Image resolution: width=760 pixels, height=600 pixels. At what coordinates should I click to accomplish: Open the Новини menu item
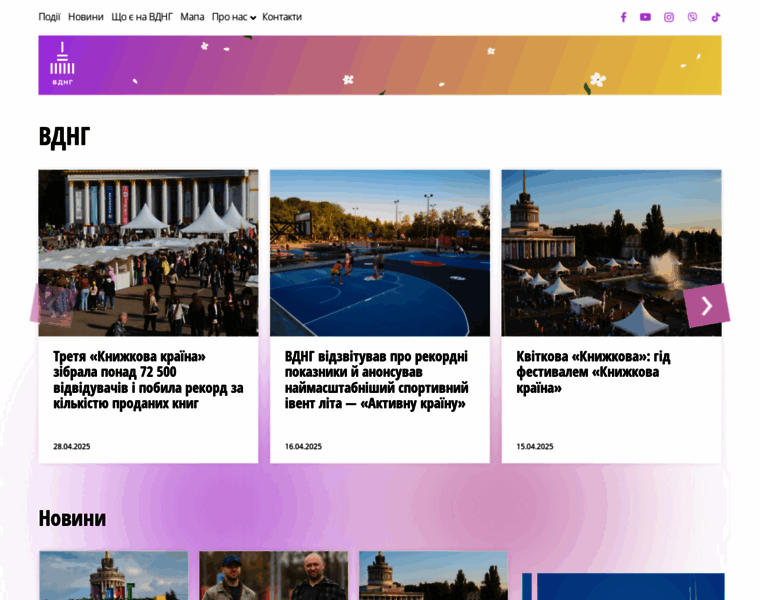pos(85,17)
